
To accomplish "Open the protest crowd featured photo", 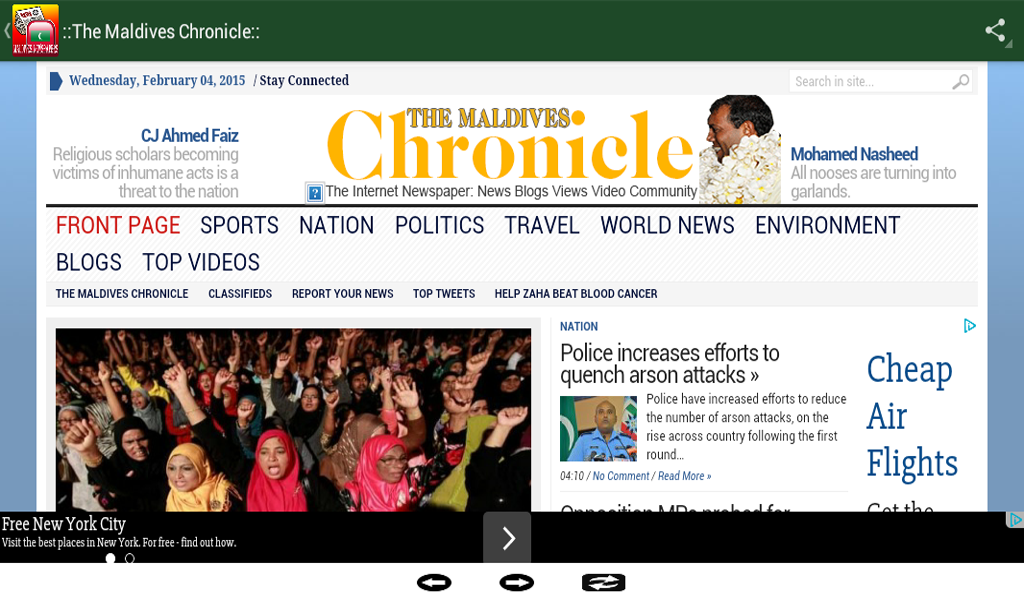I will click(x=293, y=420).
